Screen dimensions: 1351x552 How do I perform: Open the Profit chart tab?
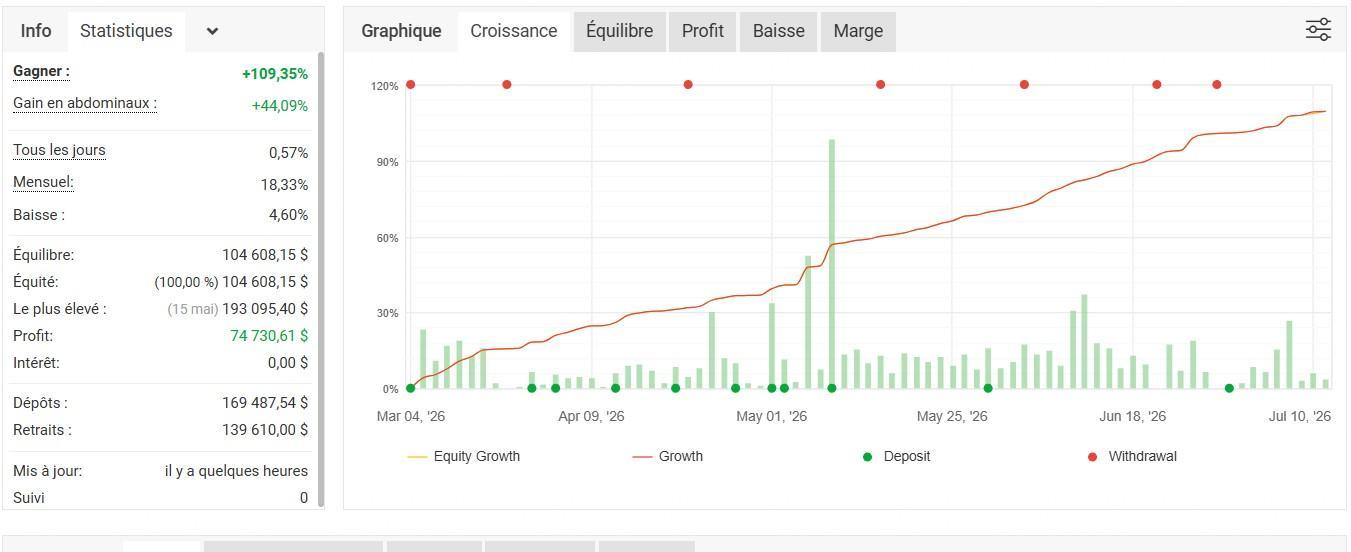tap(703, 31)
